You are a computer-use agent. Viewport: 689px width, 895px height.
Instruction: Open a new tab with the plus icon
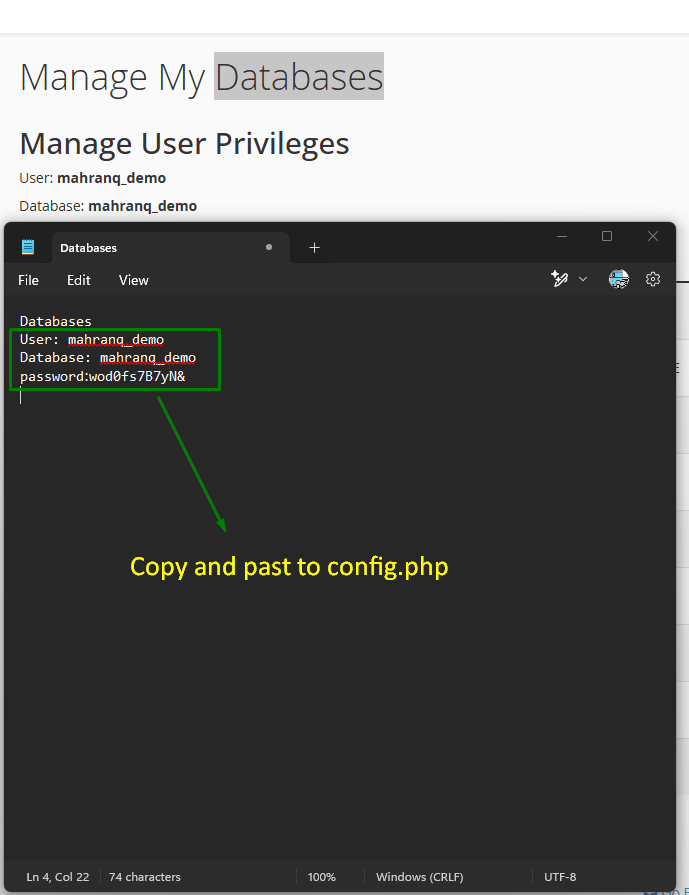315,247
